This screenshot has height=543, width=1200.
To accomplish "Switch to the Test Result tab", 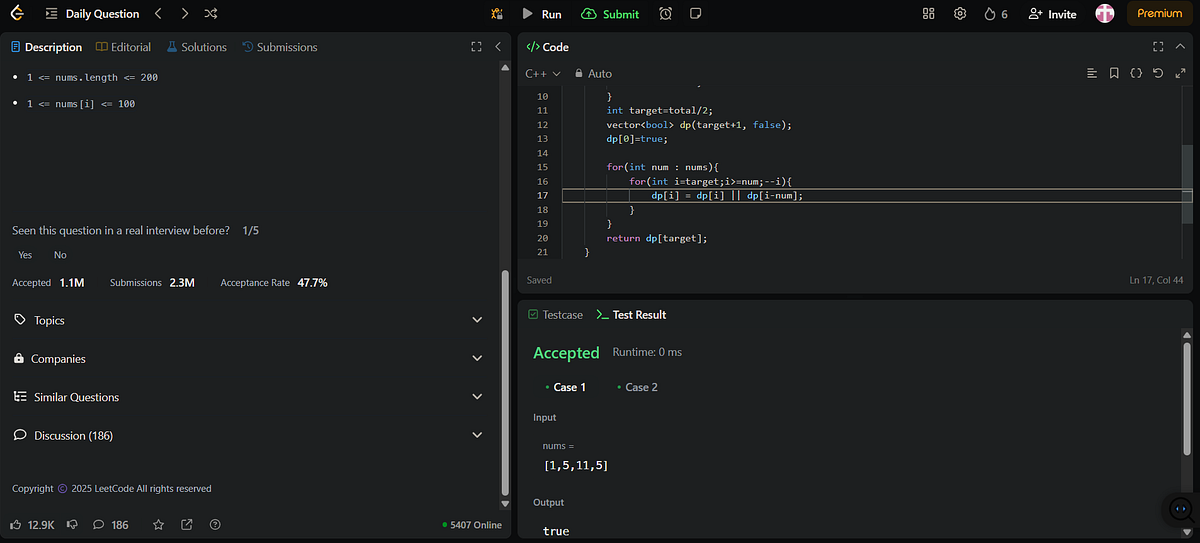I will tap(631, 314).
